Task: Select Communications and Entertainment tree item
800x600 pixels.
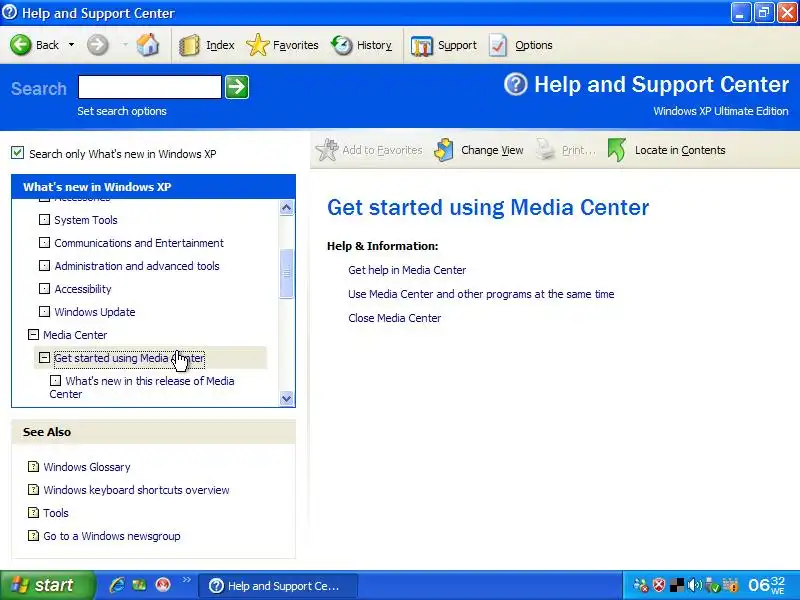Action: click(139, 243)
